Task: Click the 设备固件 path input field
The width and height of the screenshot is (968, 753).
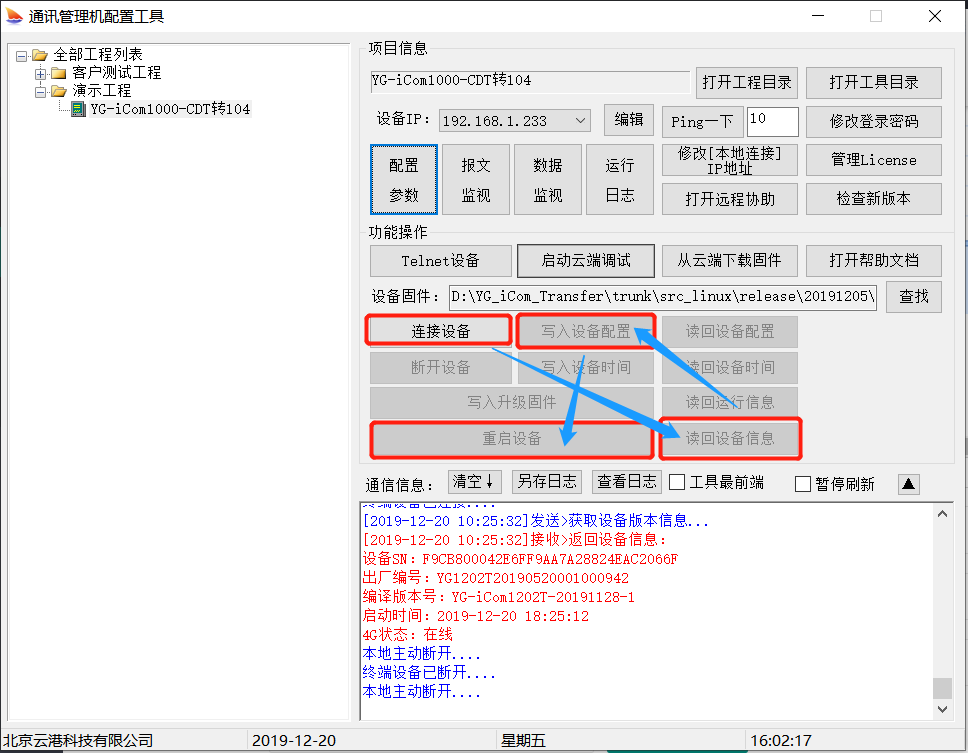Action: (663, 297)
